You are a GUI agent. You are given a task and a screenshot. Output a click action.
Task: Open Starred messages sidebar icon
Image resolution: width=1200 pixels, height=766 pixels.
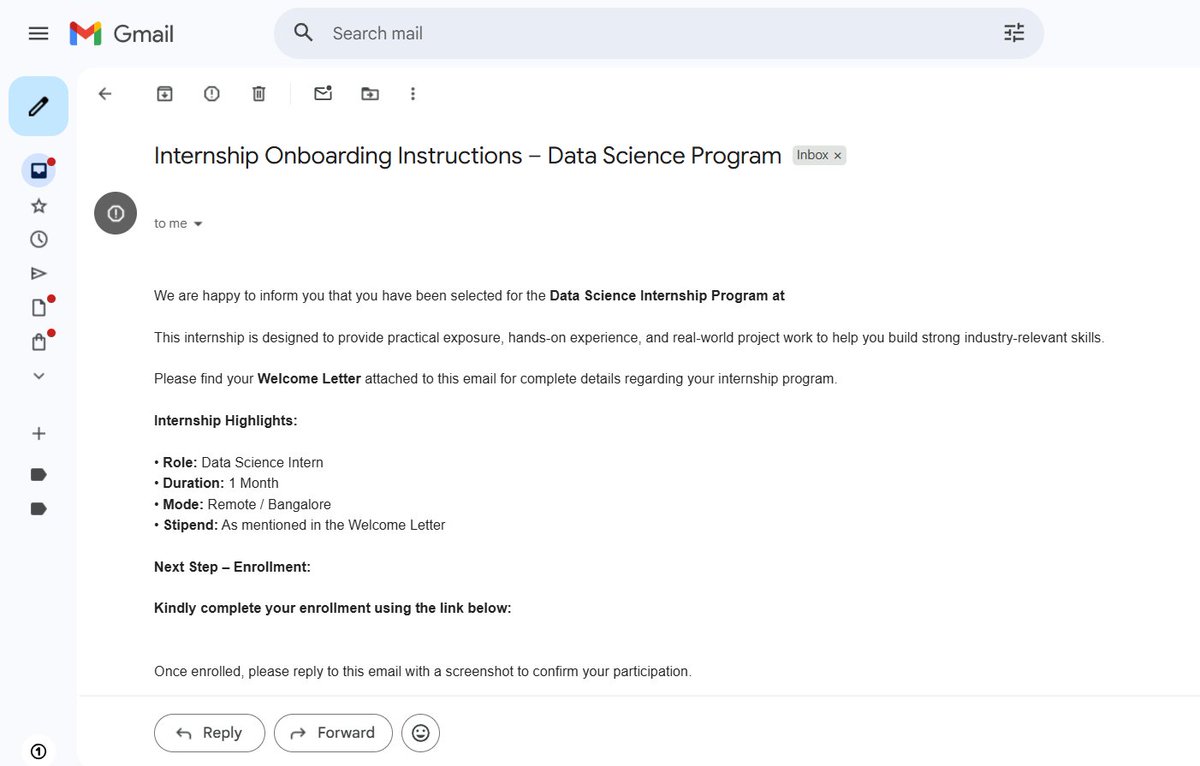tap(38, 206)
